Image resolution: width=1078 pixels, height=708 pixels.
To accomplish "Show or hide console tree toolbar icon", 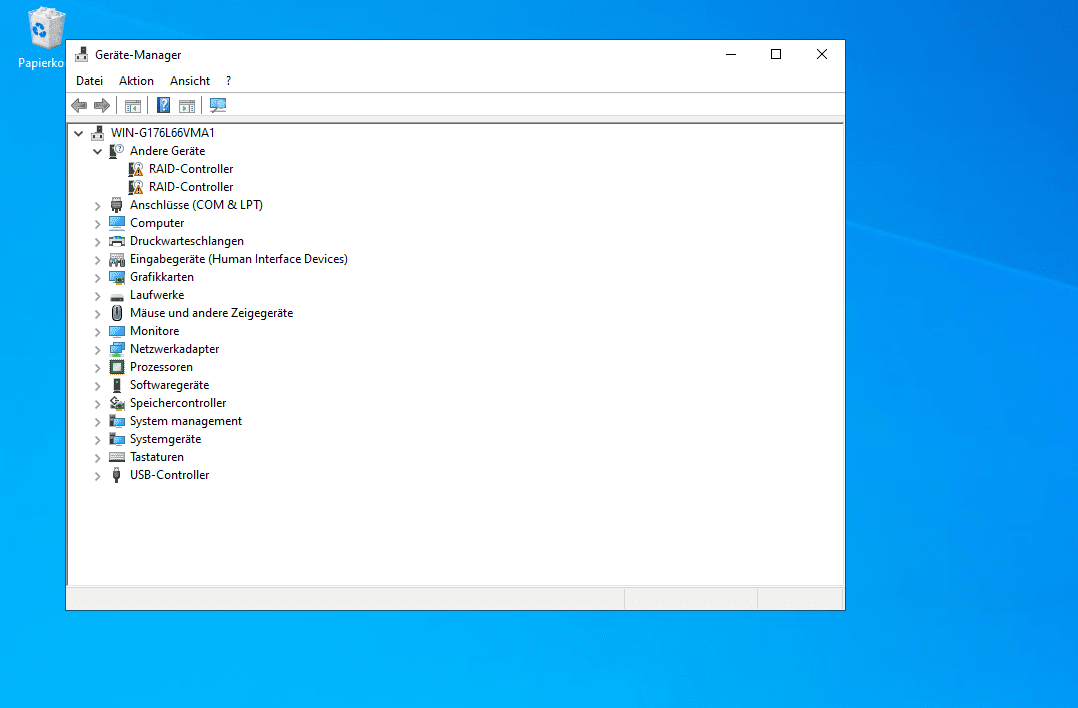I will 133,106.
